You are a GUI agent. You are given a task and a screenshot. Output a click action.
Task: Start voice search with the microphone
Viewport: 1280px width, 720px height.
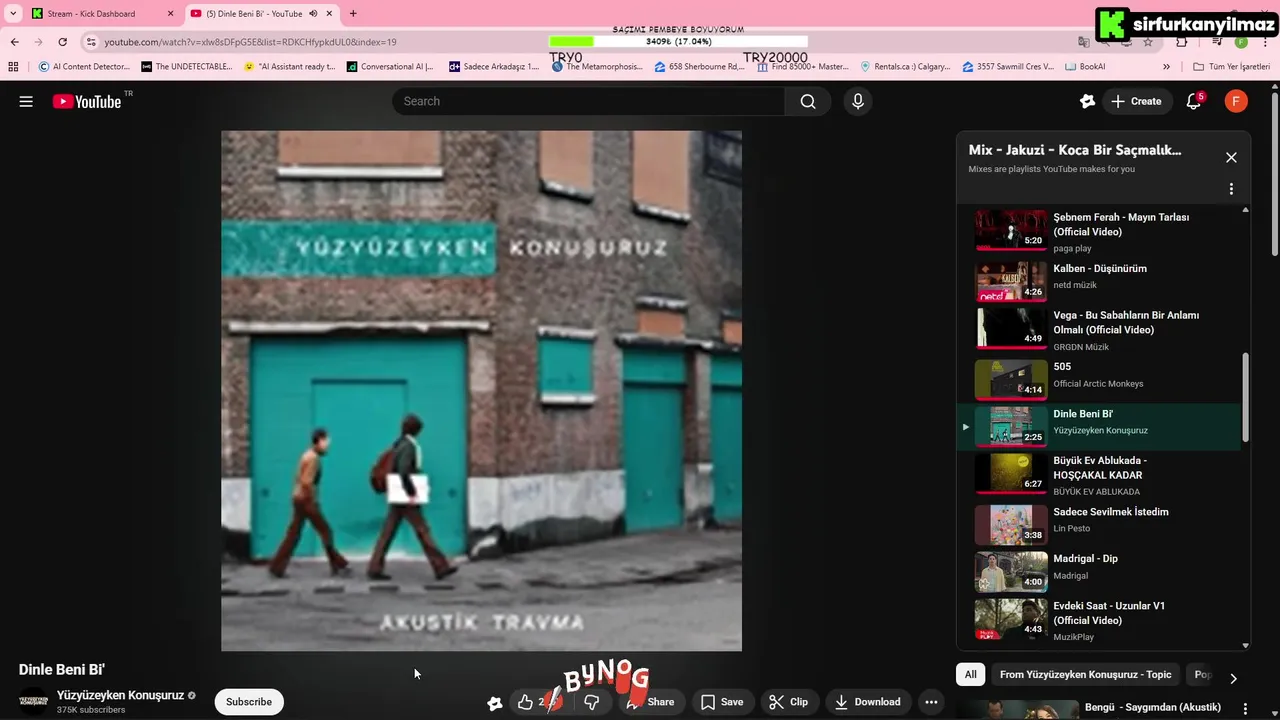pos(857,101)
